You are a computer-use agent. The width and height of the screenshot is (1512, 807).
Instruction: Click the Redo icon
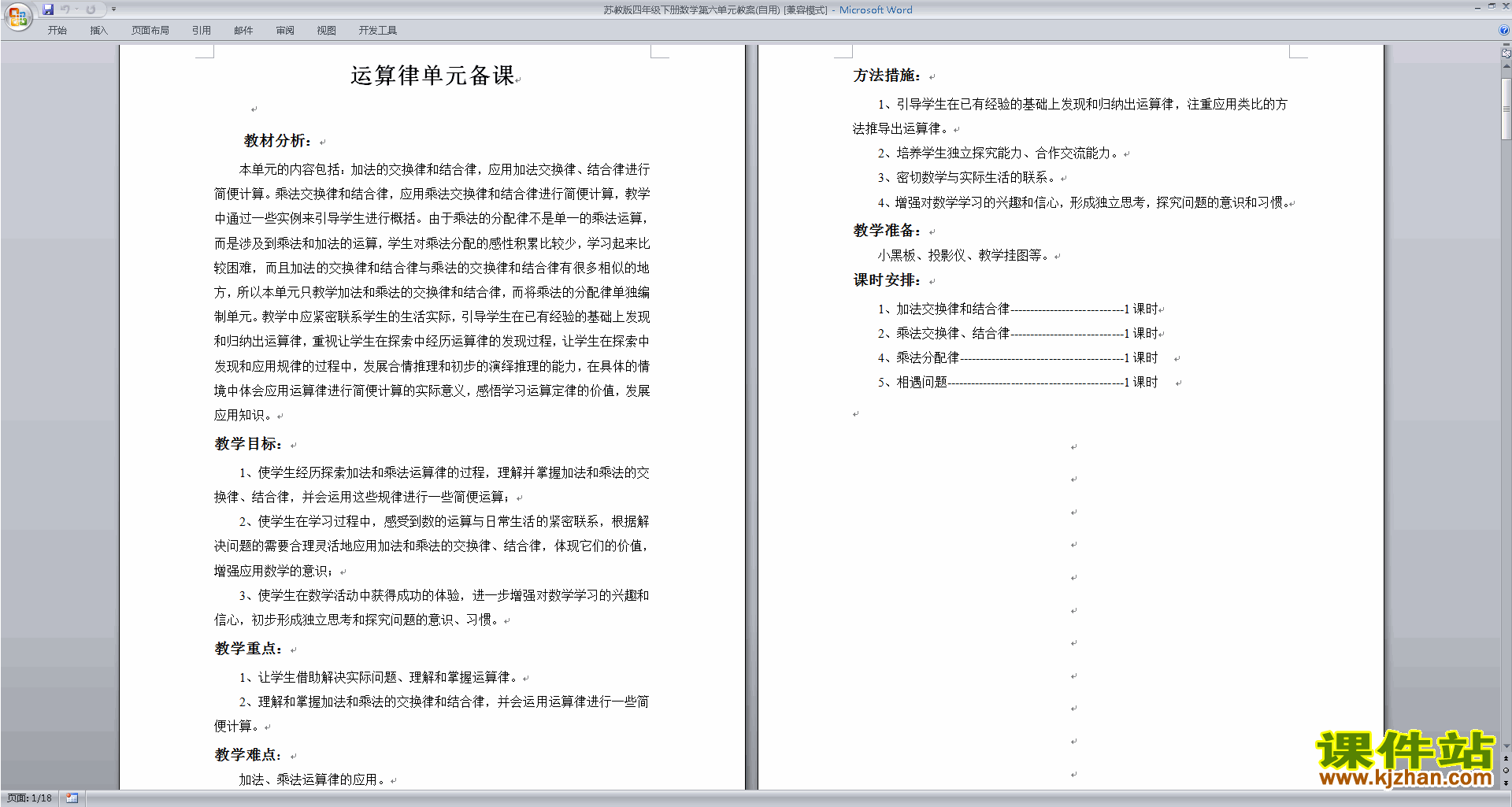point(91,9)
